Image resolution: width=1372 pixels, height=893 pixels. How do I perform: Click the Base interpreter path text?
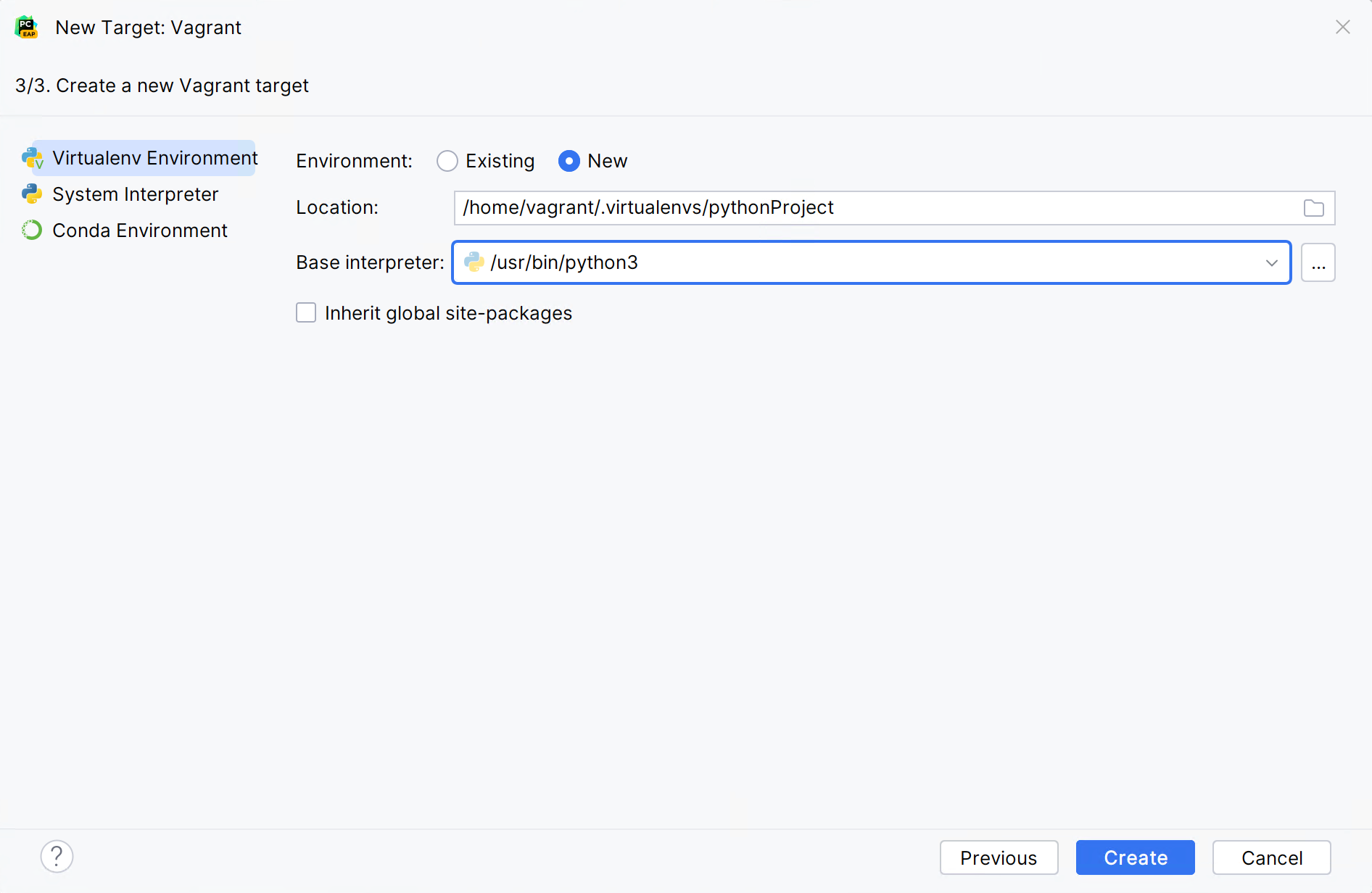point(564,262)
